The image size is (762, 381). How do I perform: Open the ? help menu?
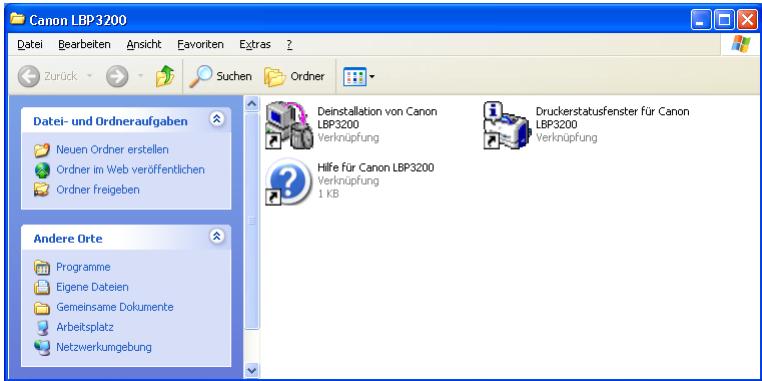(x=289, y=45)
